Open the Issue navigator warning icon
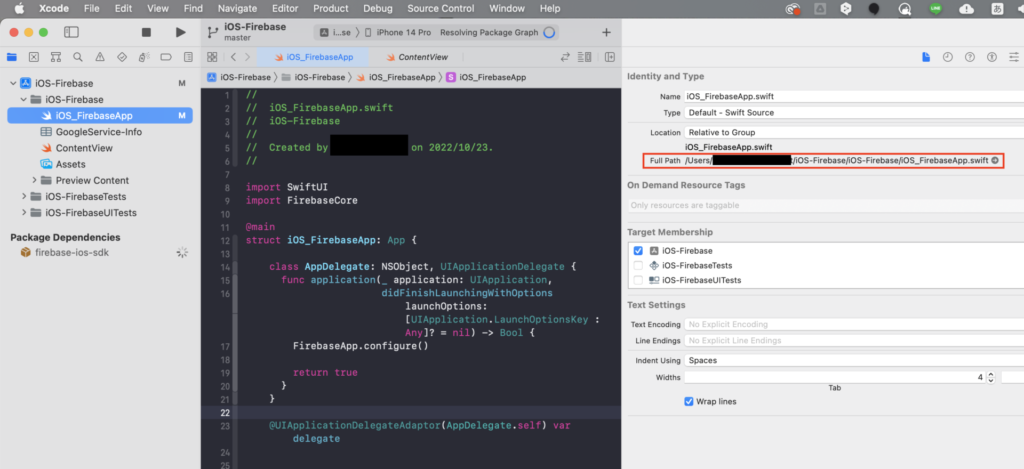1024x469 pixels. 100,57
